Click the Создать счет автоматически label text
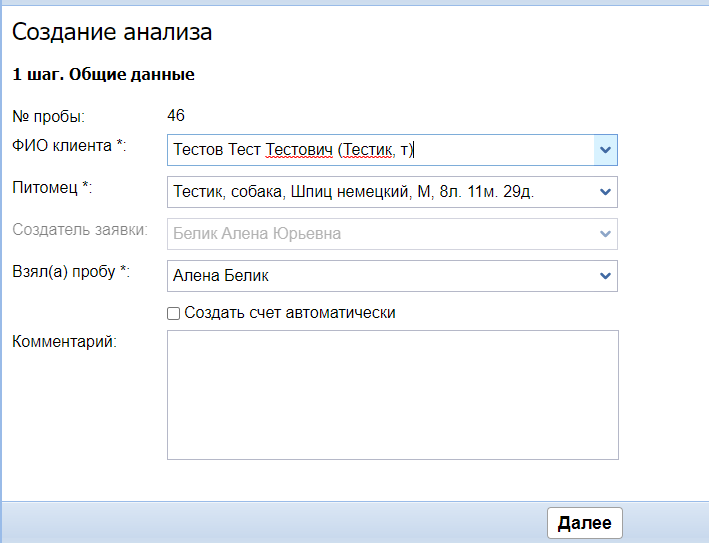The height and width of the screenshot is (543, 709). coord(290,313)
